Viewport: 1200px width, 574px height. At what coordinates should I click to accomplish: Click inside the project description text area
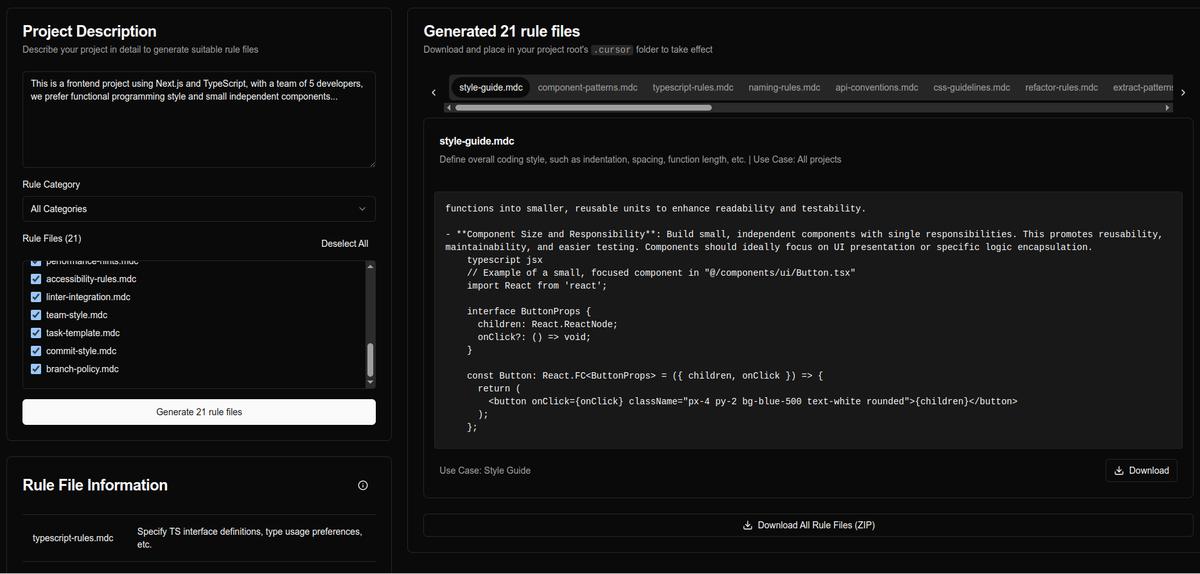(x=199, y=119)
